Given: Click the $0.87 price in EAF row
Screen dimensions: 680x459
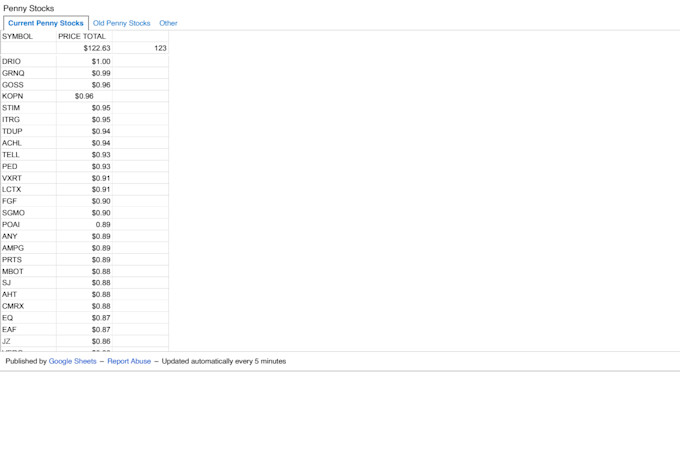Looking at the screenshot, I should [84, 330].
